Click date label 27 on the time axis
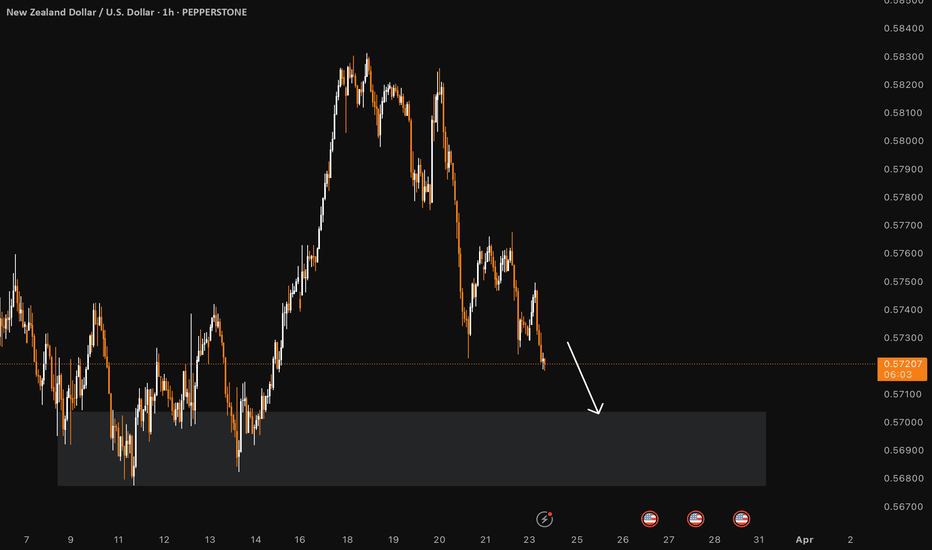The image size is (932, 550). click(x=669, y=540)
